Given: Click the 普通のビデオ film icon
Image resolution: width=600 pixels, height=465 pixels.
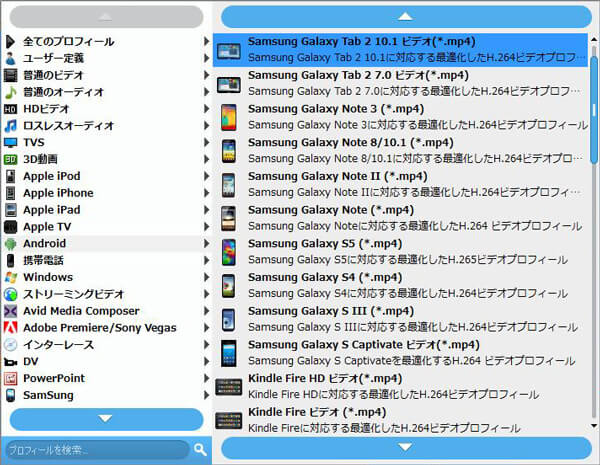Looking at the screenshot, I should coord(10,75).
